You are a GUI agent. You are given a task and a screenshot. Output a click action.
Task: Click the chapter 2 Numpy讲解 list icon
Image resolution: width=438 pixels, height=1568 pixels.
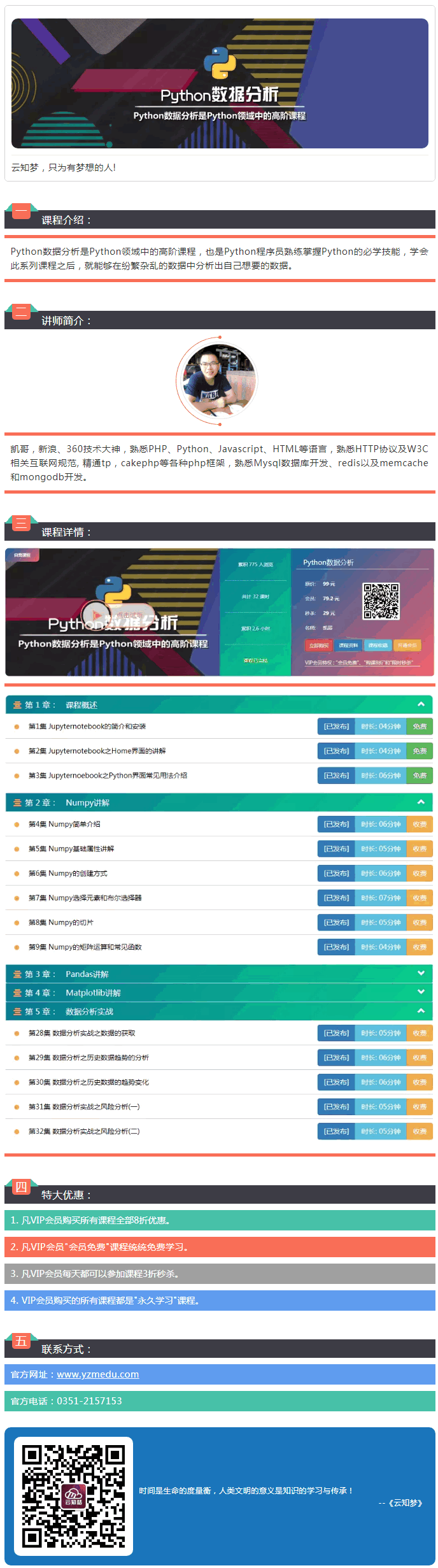17,802
